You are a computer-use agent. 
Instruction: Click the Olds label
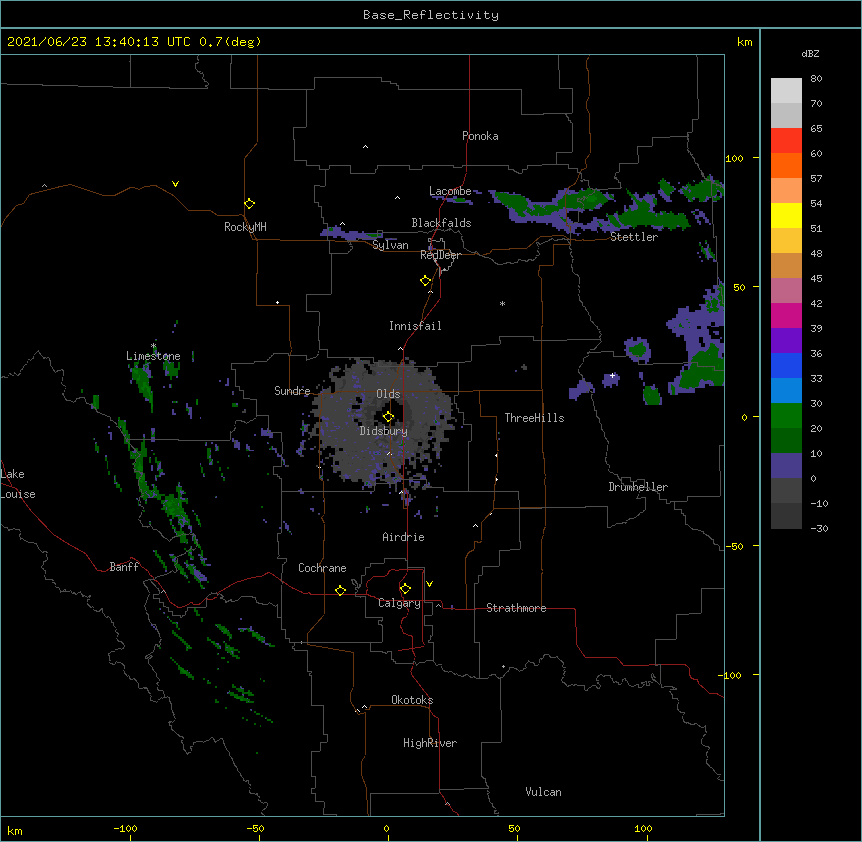pos(388,394)
